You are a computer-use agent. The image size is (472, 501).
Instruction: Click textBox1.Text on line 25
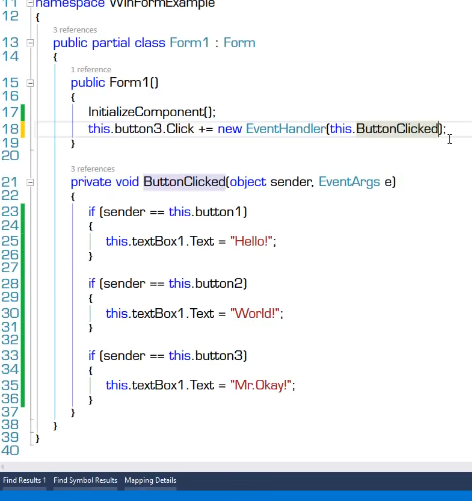click(x=173, y=241)
